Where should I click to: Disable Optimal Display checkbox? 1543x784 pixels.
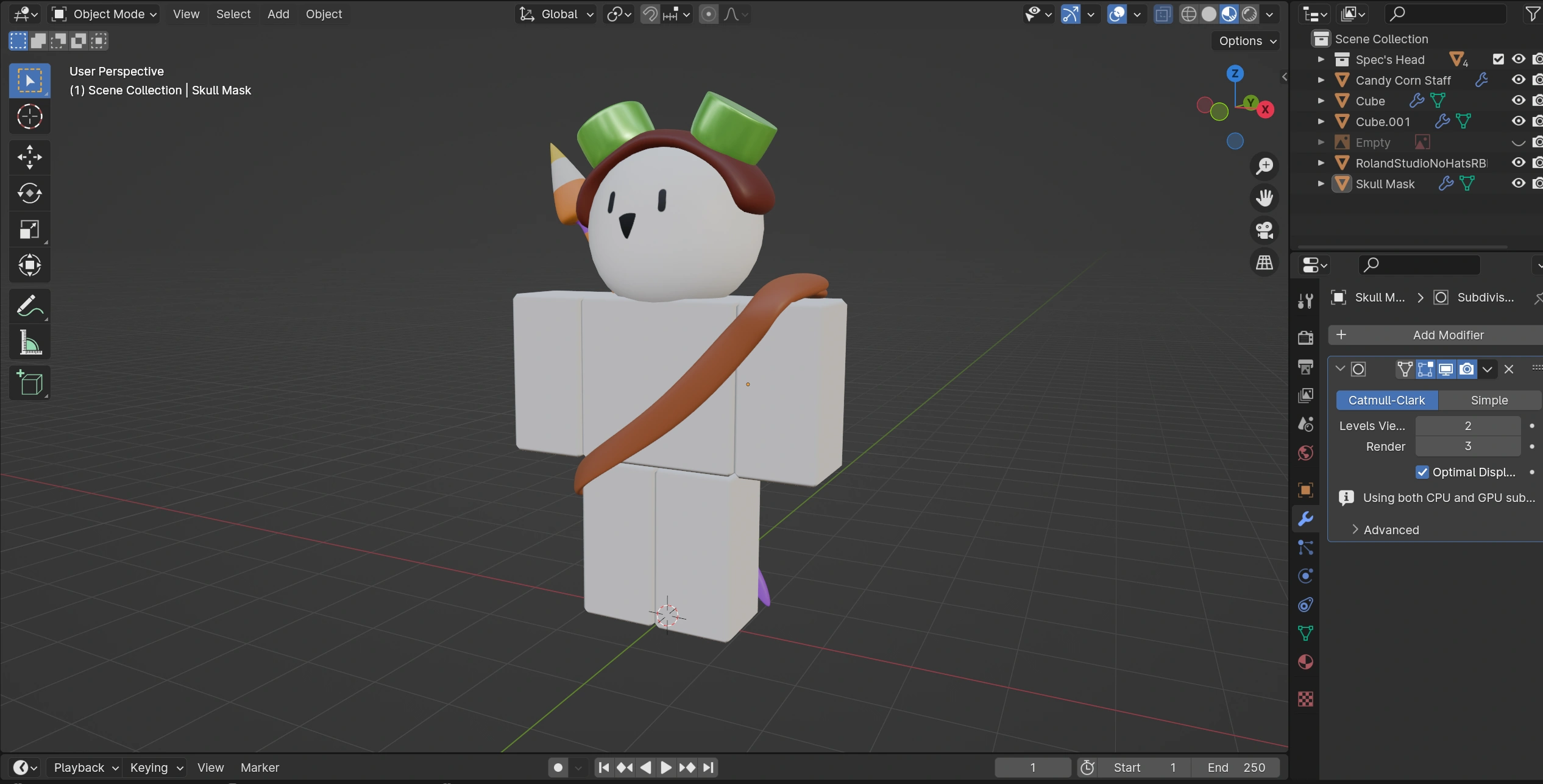(x=1422, y=472)
